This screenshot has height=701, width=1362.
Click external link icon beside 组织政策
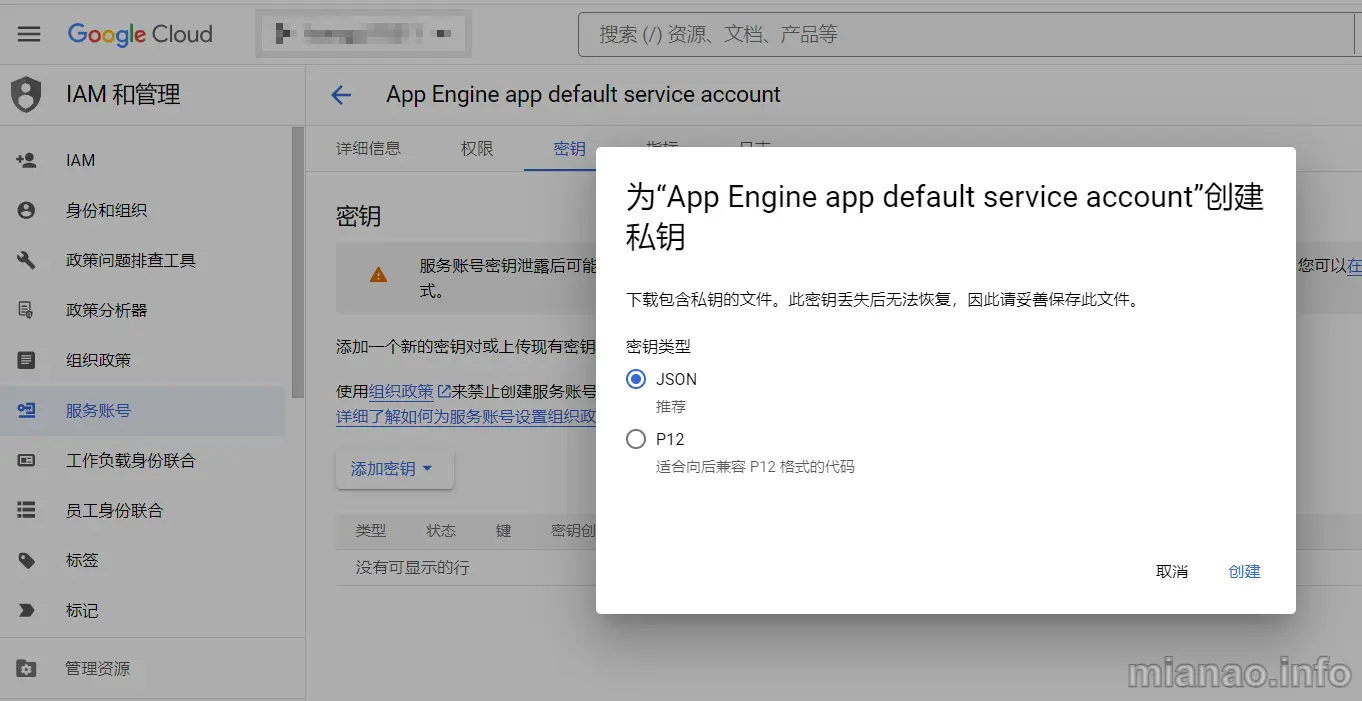[x=443, y=391]
